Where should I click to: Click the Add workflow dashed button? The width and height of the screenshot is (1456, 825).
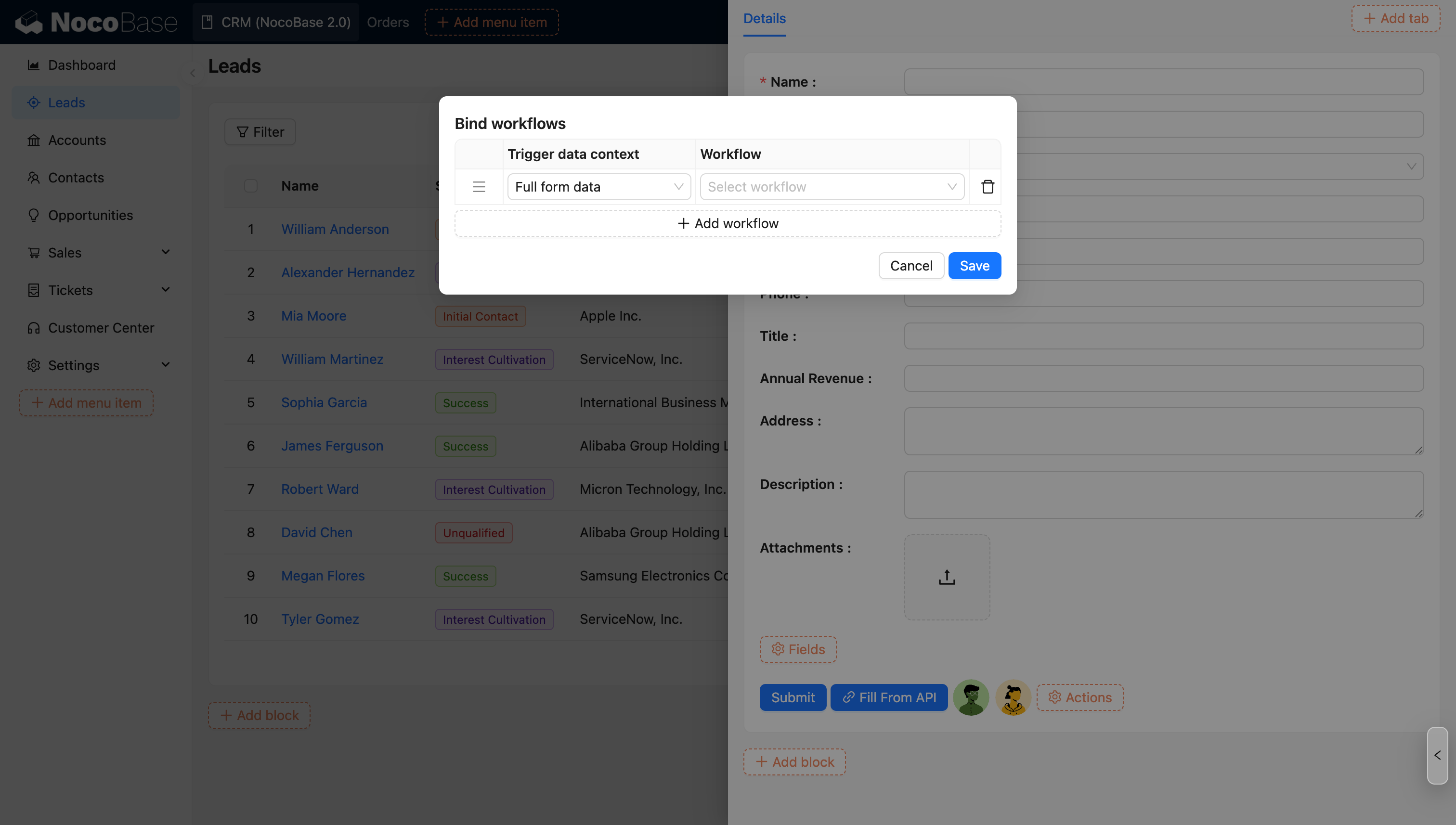coord(728,224)
